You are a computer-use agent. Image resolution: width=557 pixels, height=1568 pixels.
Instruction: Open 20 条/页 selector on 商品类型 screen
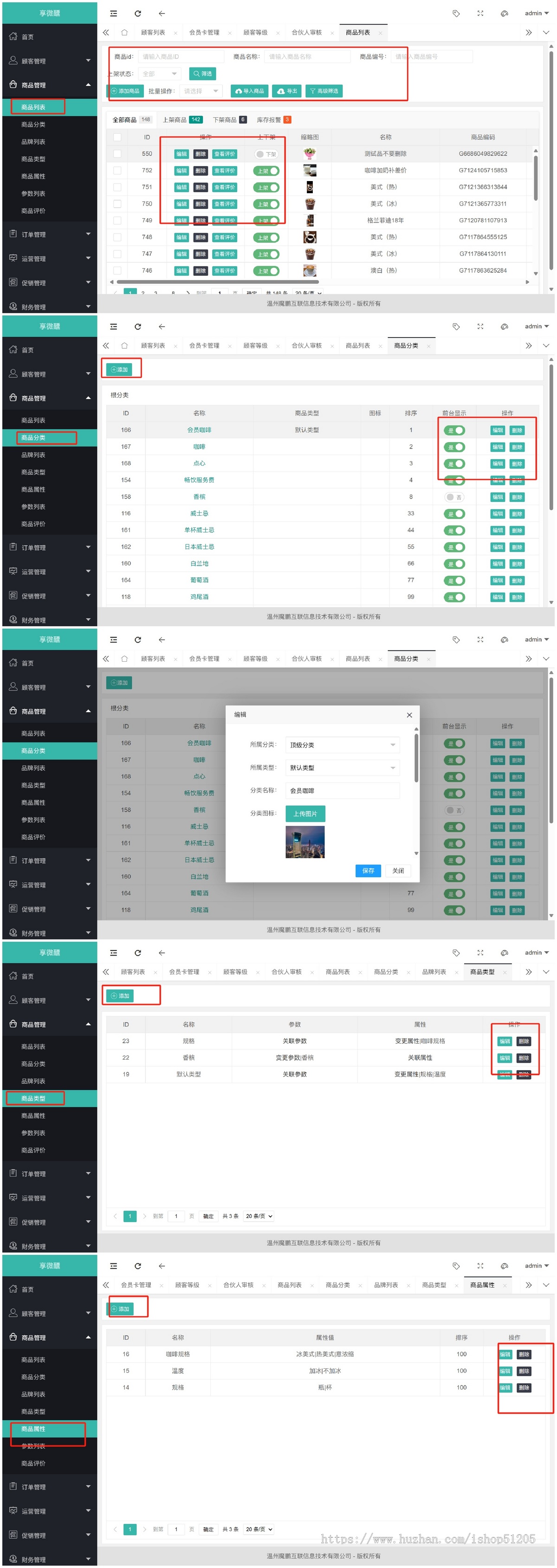click(259, 1216)
